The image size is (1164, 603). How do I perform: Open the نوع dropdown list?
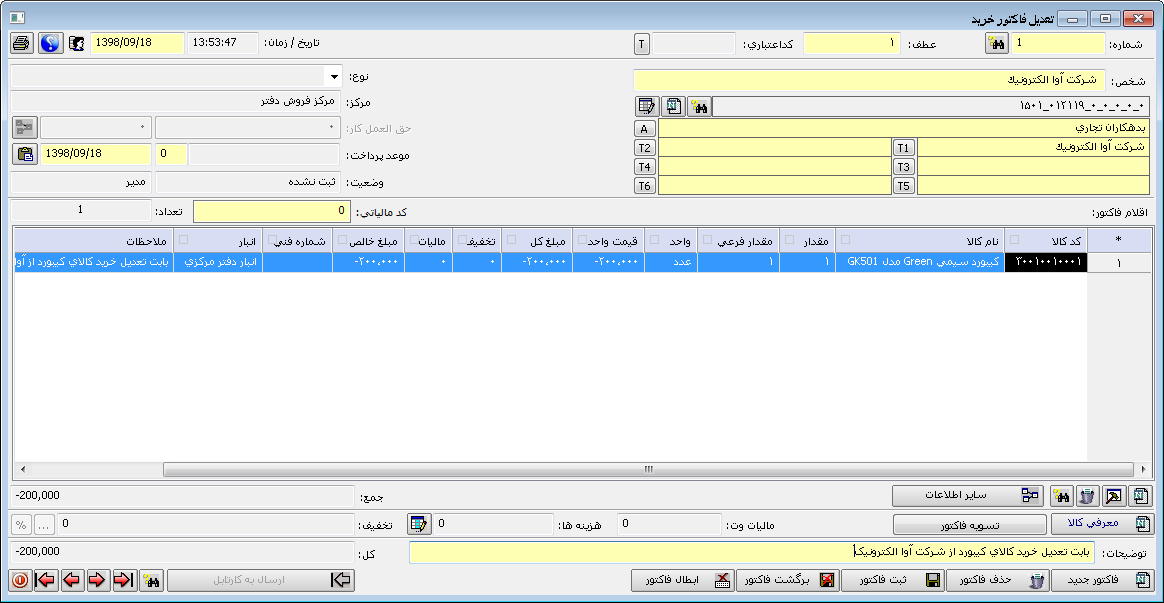pos(333,77)
